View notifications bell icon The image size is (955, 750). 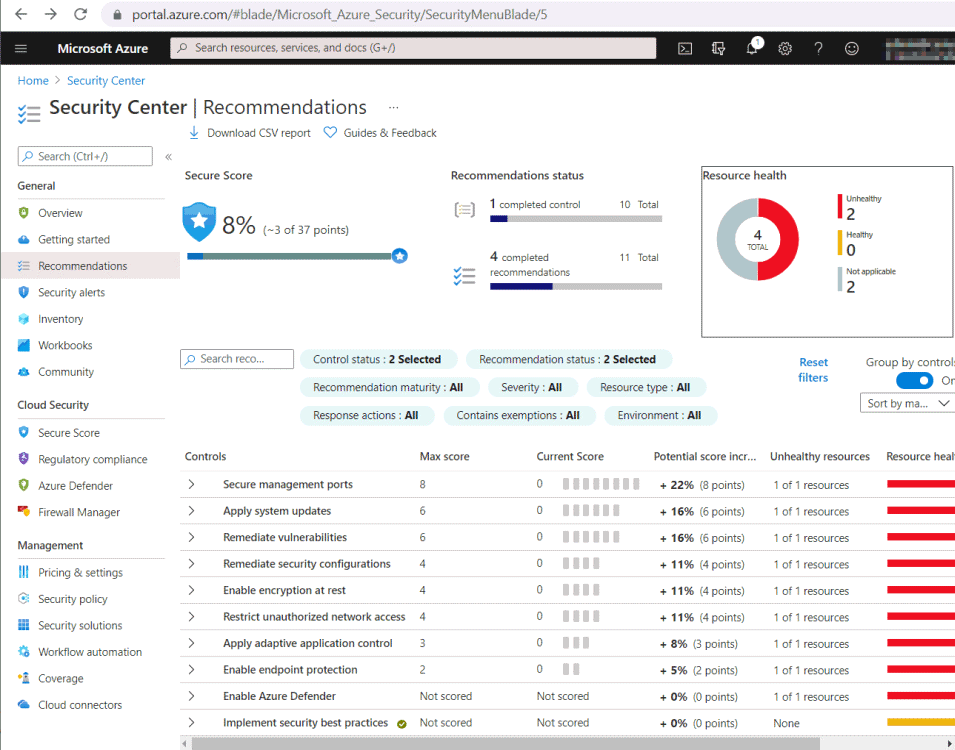pos(753,48)
